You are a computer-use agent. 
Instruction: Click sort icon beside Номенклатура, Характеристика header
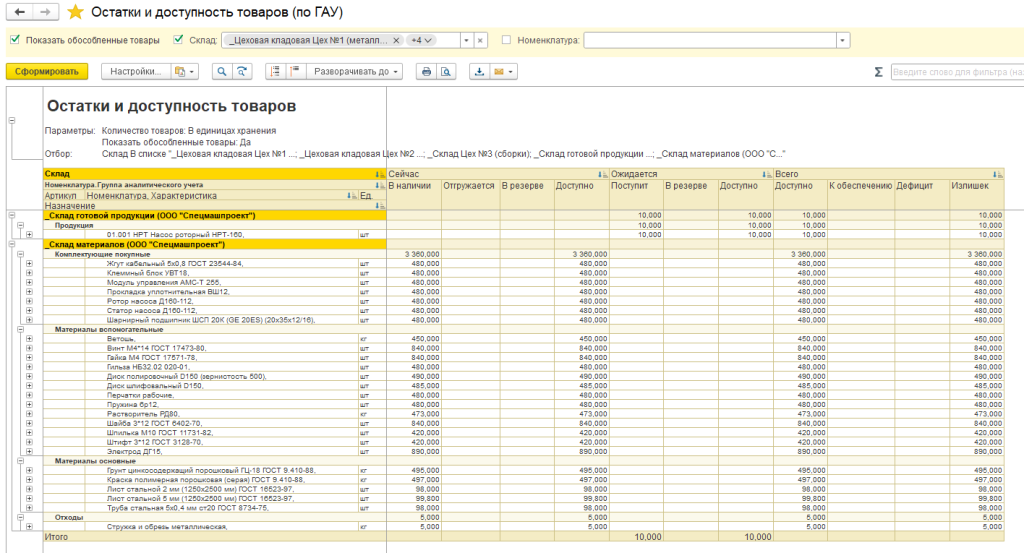click(351, 196)
